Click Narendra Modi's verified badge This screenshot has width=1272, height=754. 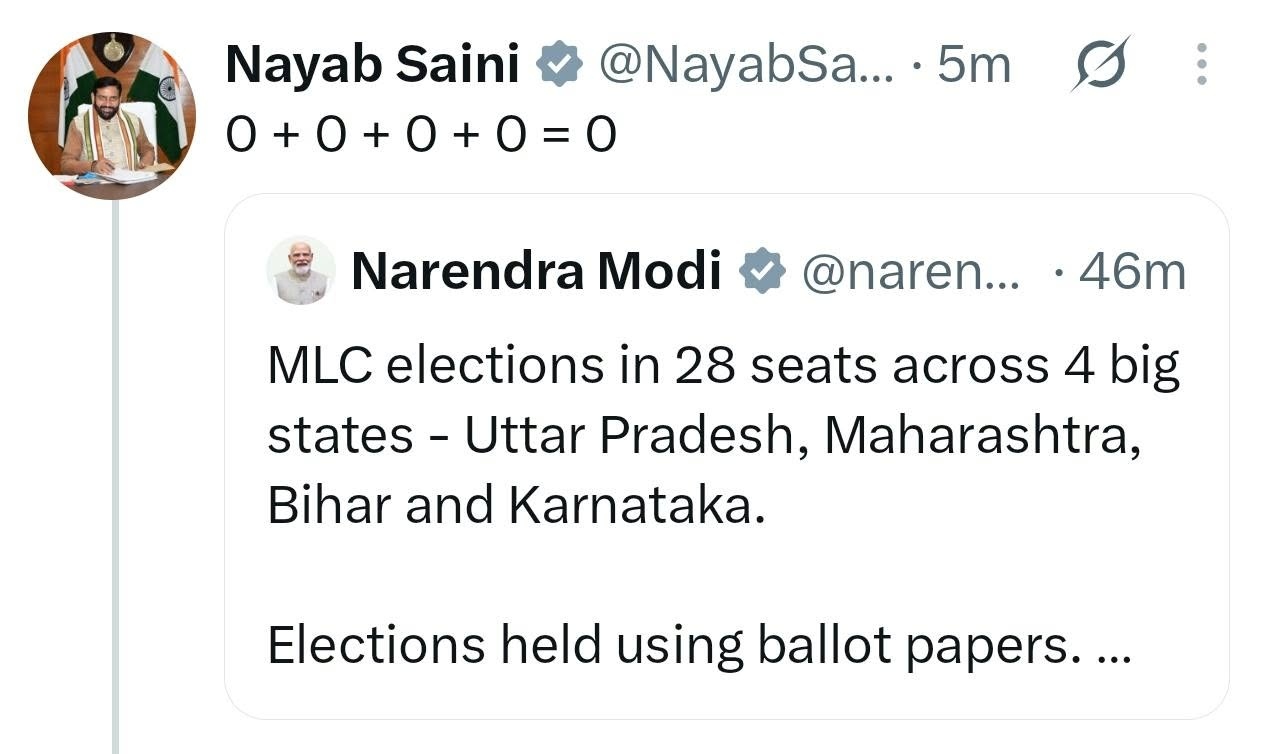762,271
